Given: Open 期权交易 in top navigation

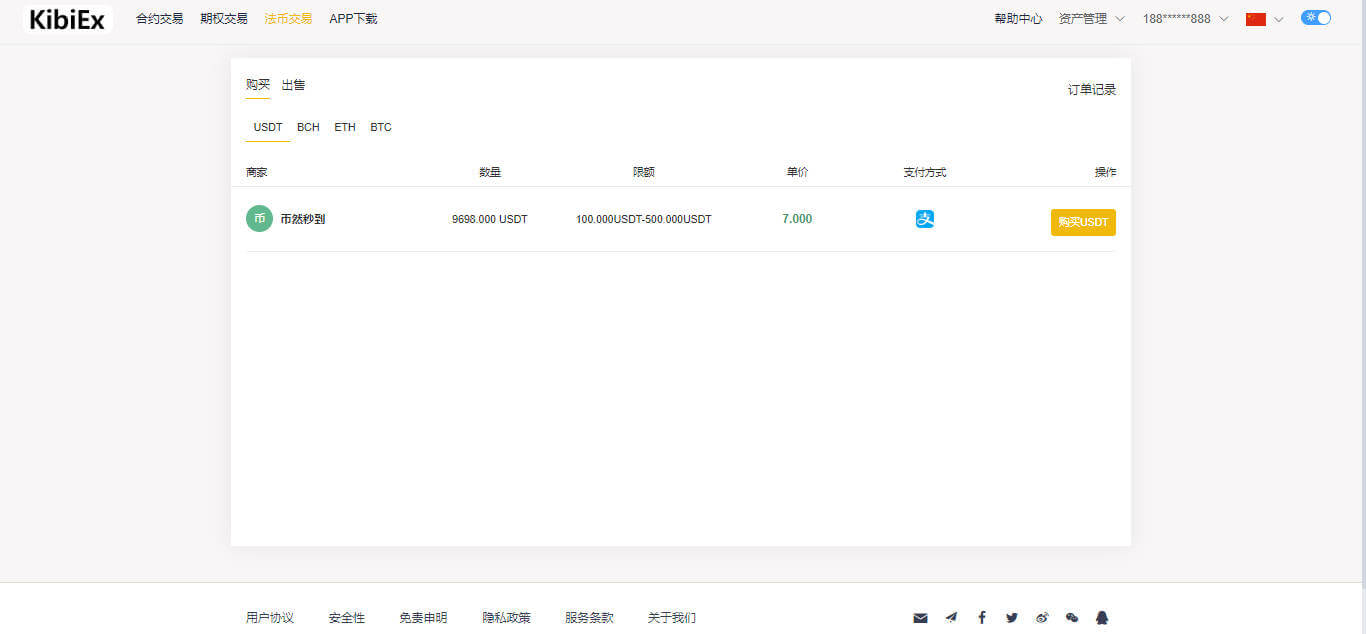Looking at the screenshot, I should 224,19.
